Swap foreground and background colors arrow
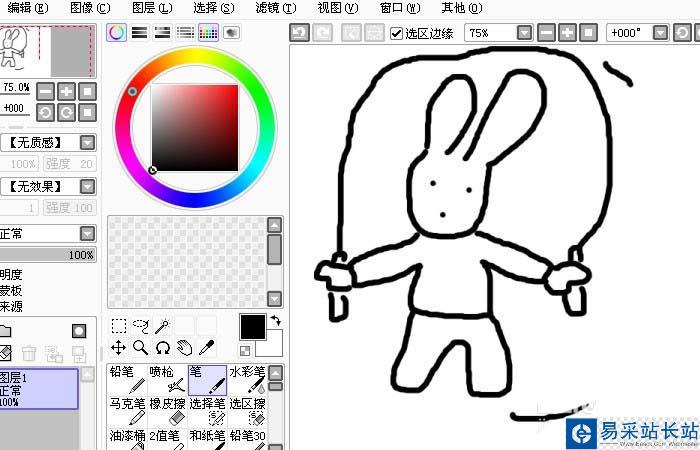 [276, 320]
